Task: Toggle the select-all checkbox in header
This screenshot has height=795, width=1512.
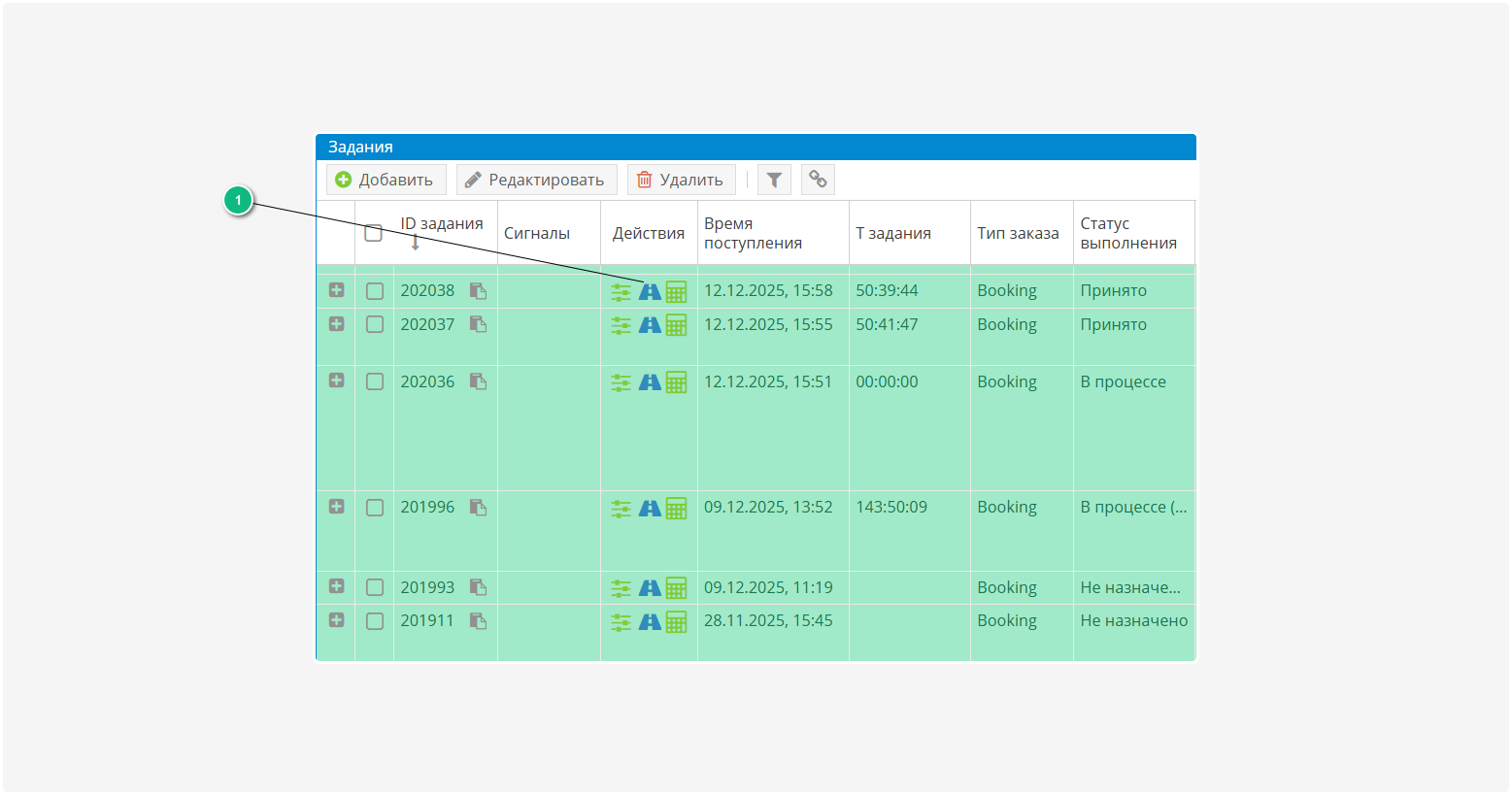Action: click(x=373, y=233)
